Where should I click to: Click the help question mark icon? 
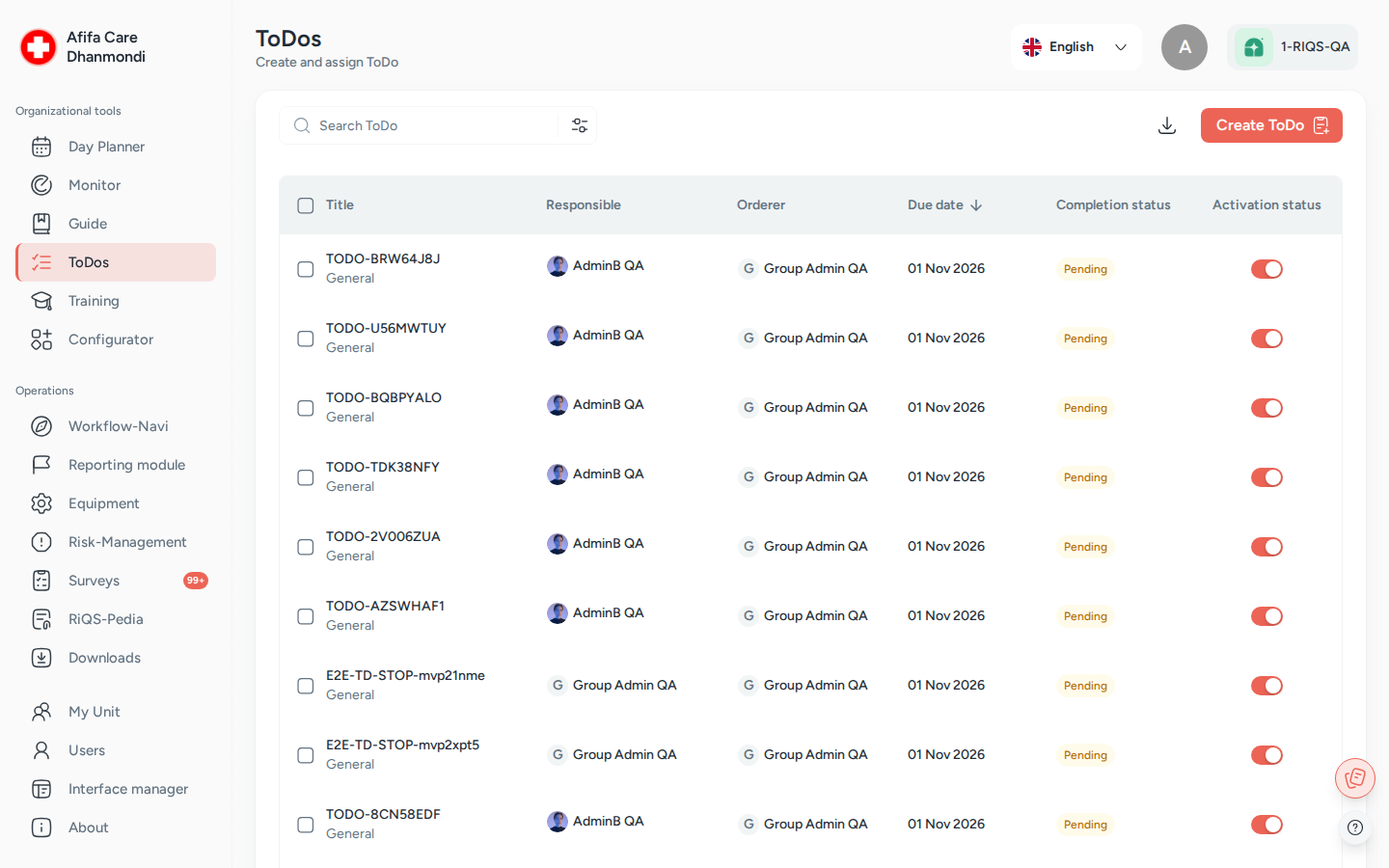pos(1355,827)
